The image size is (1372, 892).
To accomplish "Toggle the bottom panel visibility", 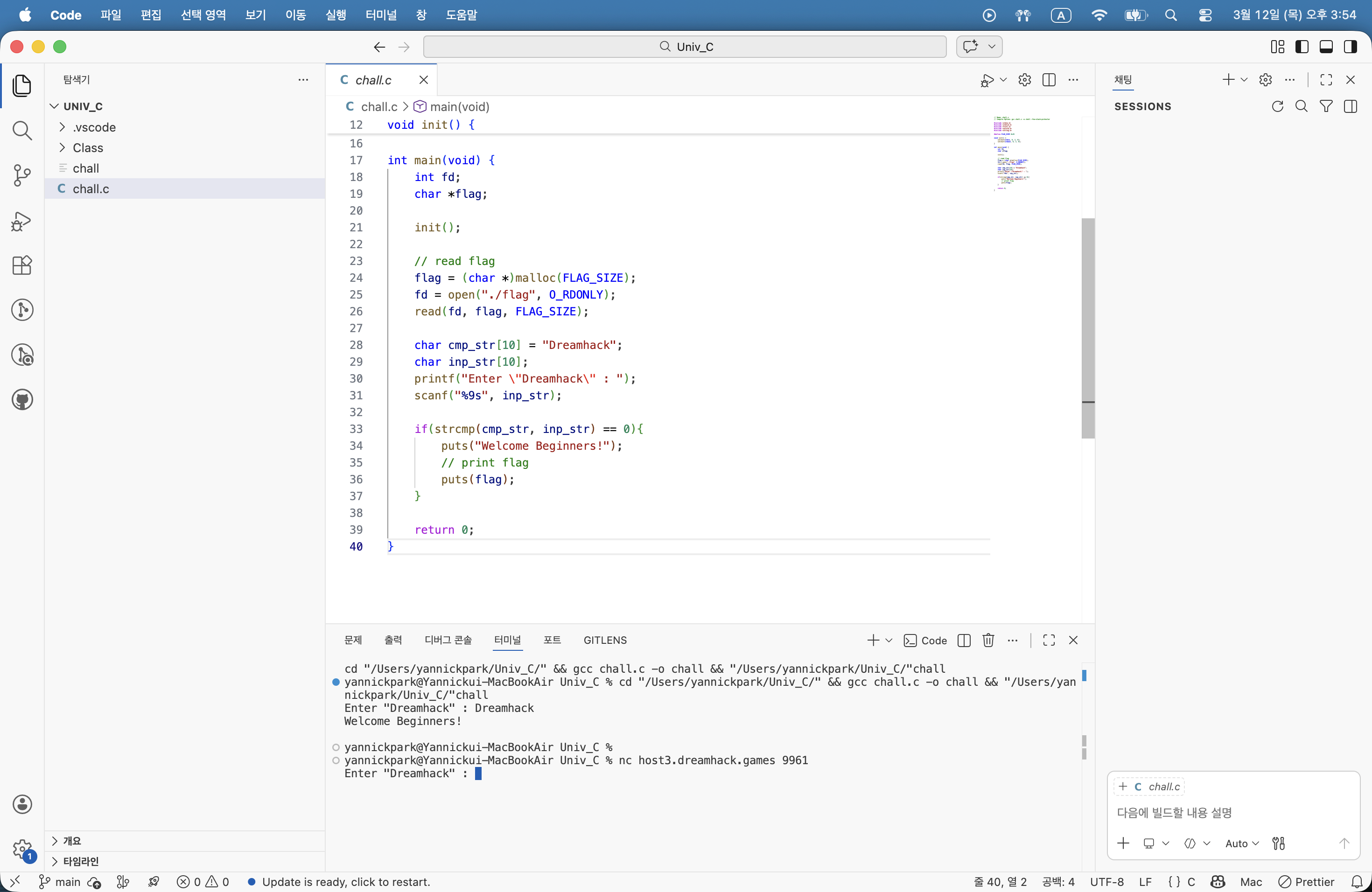I will [x=1325, y=47].
